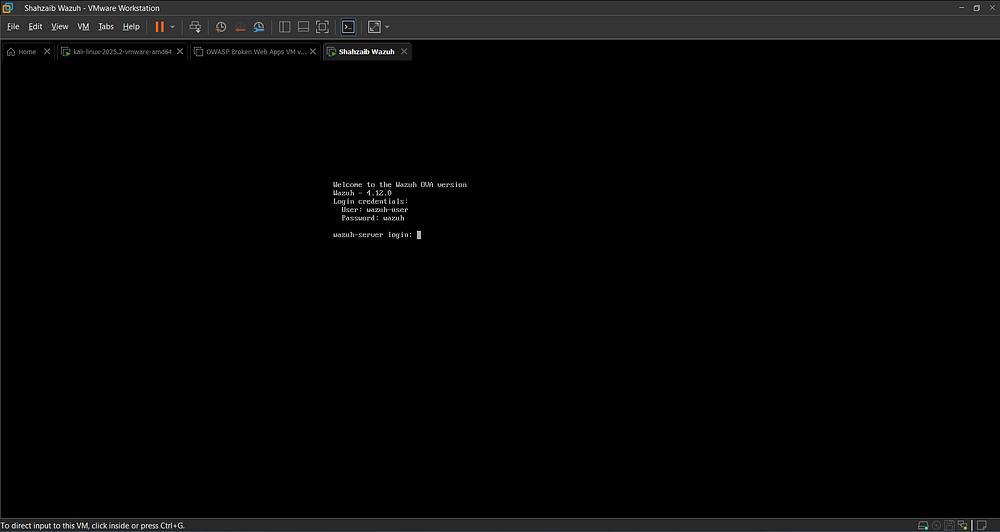
Task: Toggle the library sidebar panel
Action: pyautogui.click(x=284, y=27)
